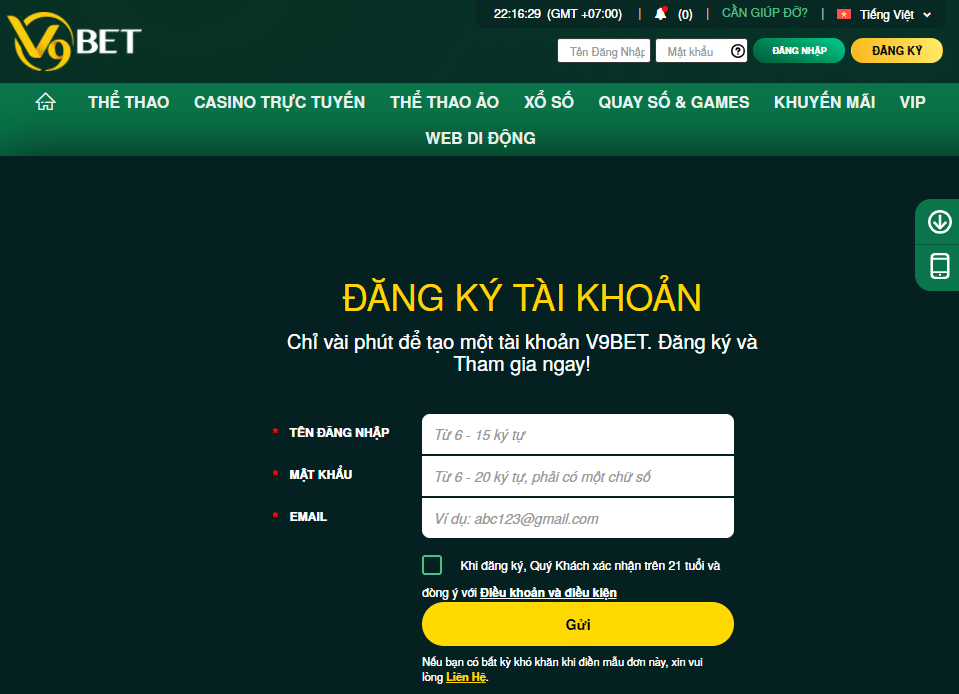959x694 pixels.
Task: Tick the age 21 confirmation checkbox
Action: pos(432,565)
